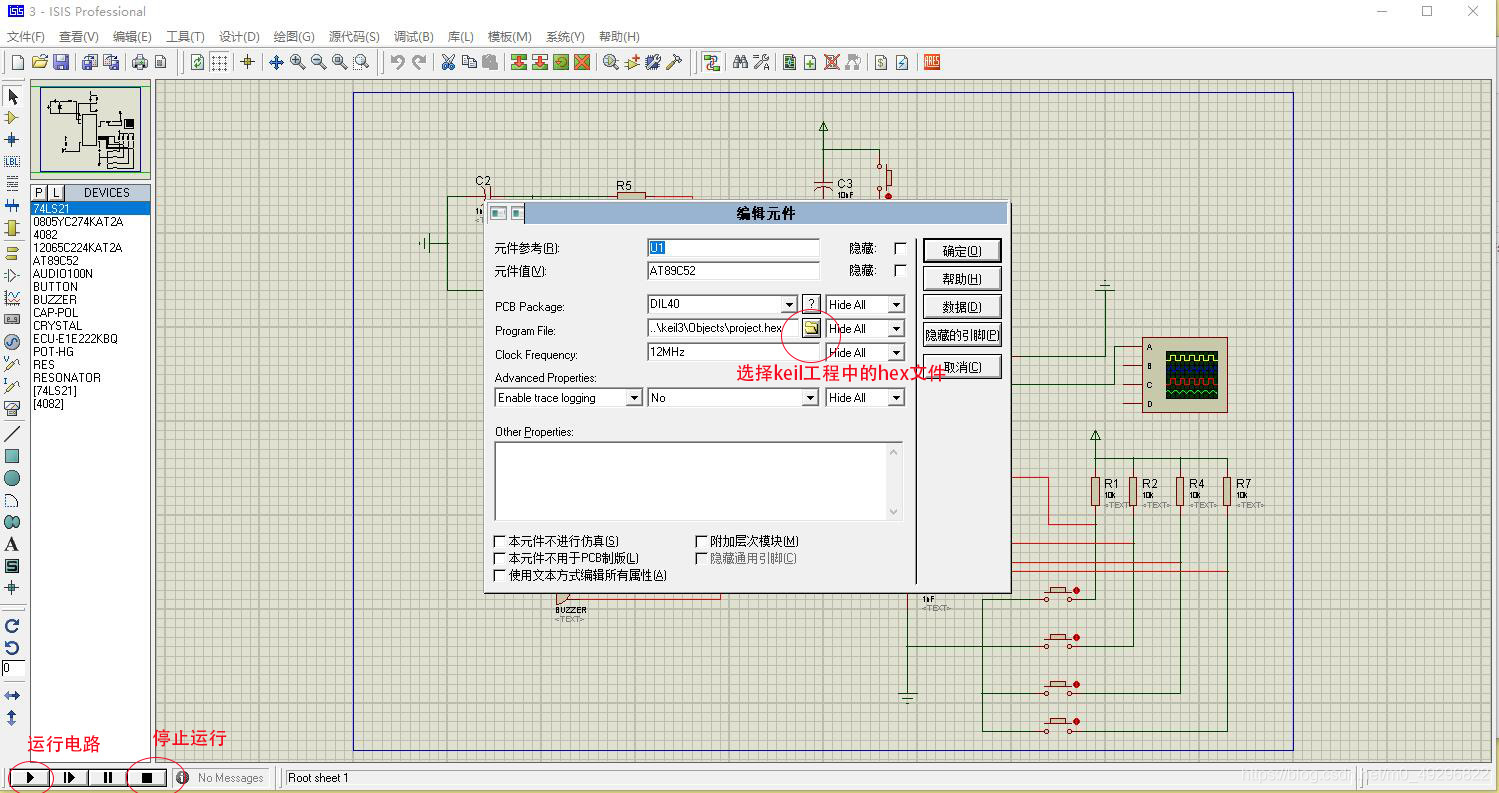This screenshot has height=793, width=1499.
Task: Click Play to run the simulation
Action: click(30, 777)
